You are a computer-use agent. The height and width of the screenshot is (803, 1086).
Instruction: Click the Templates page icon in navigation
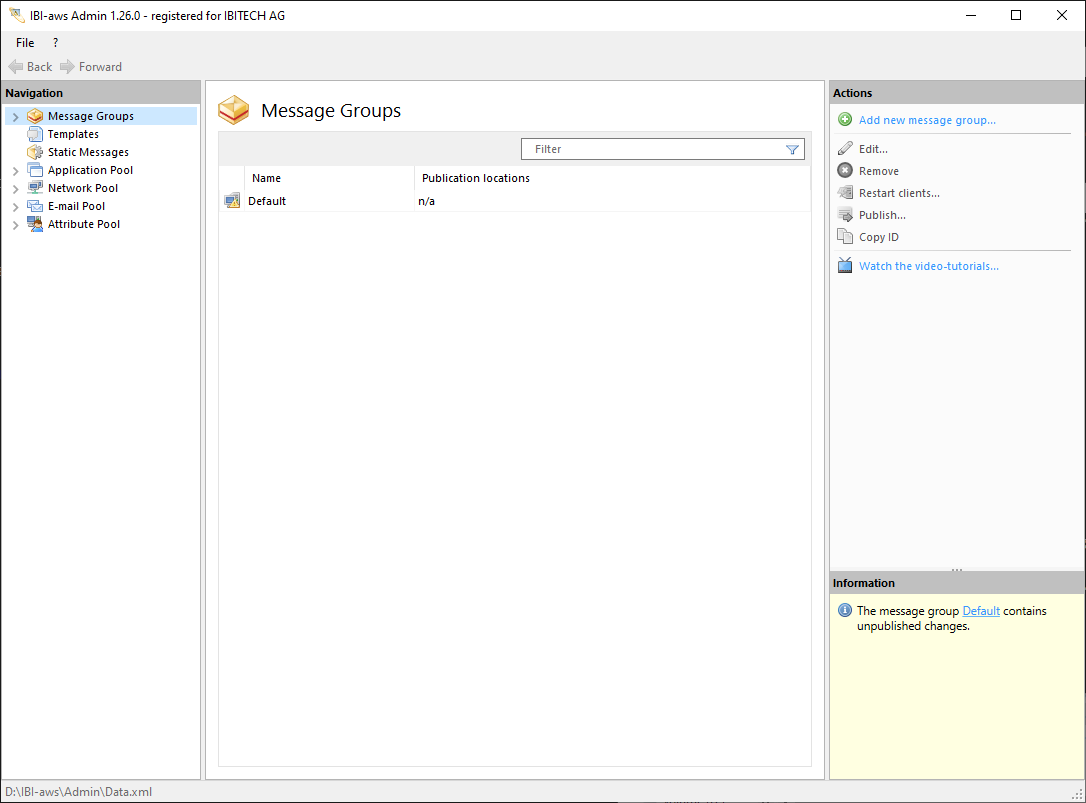click(x=35, y=134)
